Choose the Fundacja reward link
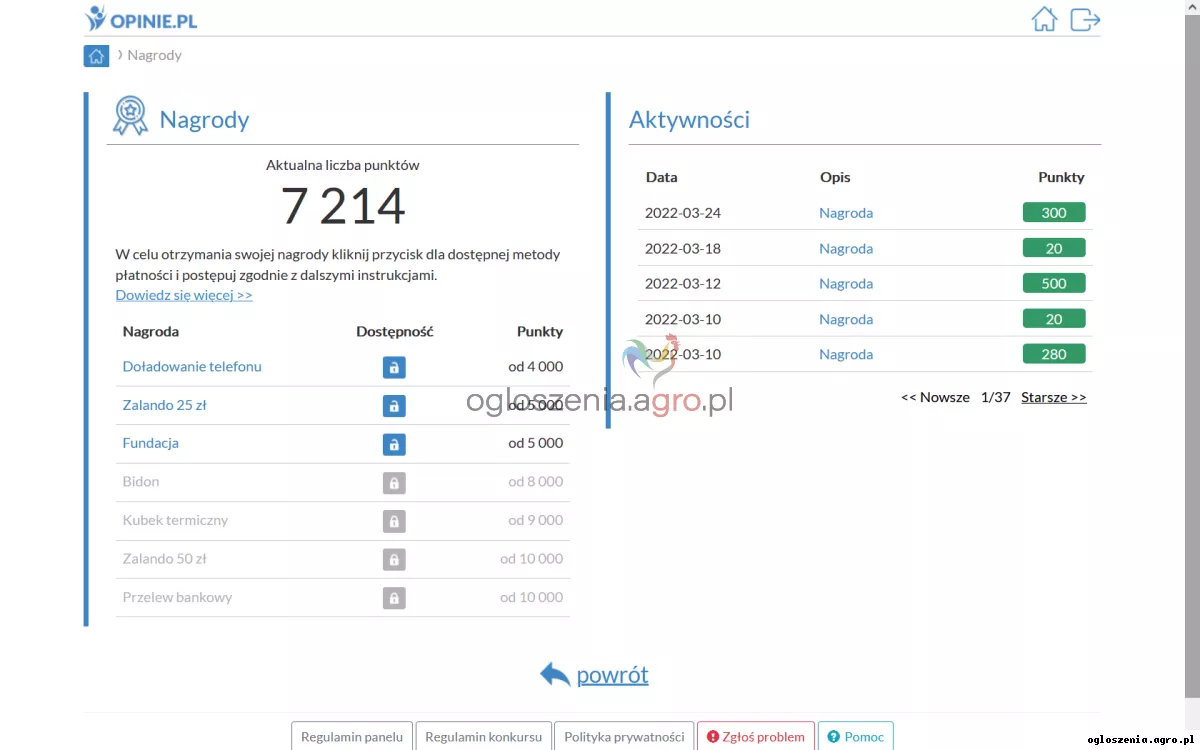 pyautogui.click(x=150, y=443)
